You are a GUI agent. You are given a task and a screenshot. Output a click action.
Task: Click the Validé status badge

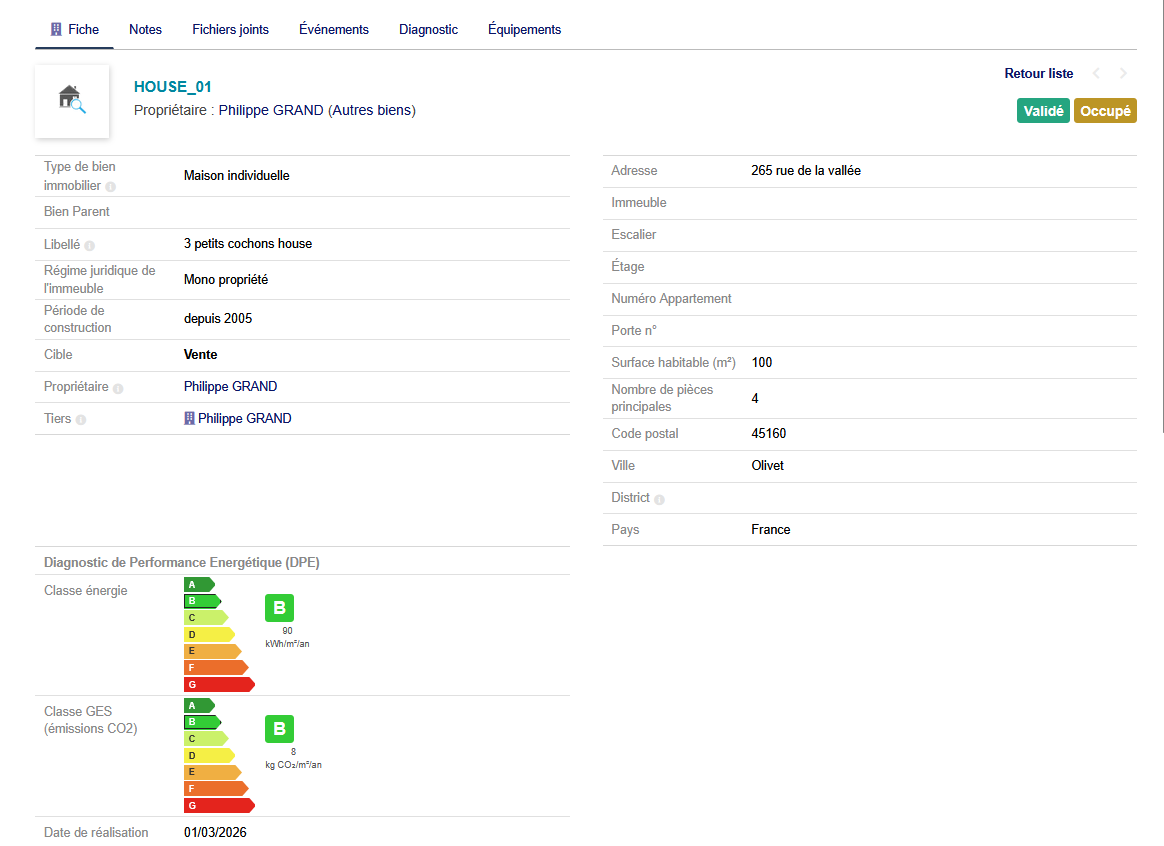[x=1043, y=111]
